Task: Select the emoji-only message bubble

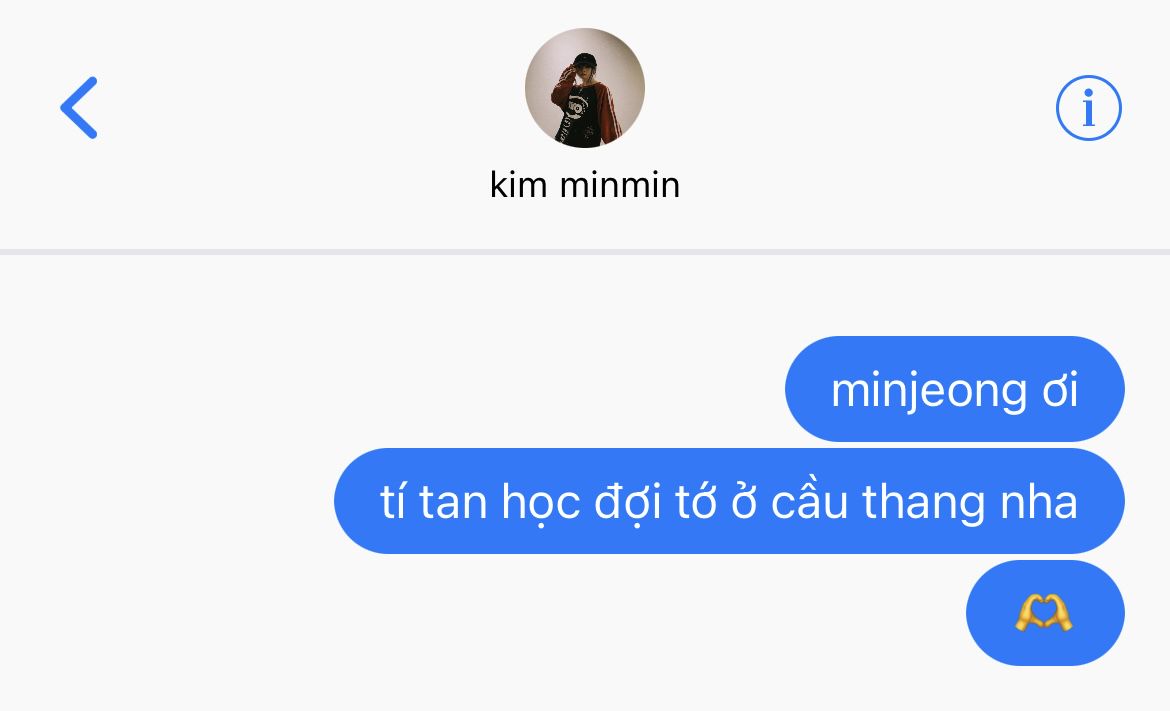Action: tap(1045, 613)
